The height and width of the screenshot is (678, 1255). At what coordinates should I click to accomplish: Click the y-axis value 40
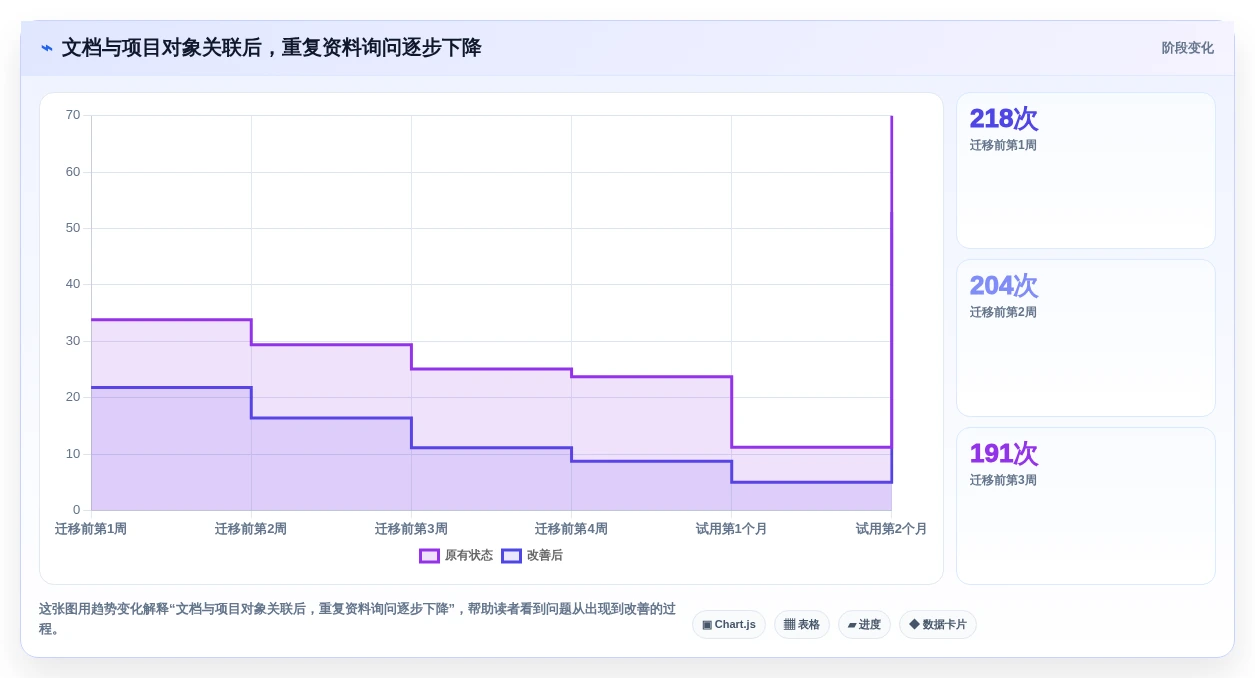click(73, 284)
